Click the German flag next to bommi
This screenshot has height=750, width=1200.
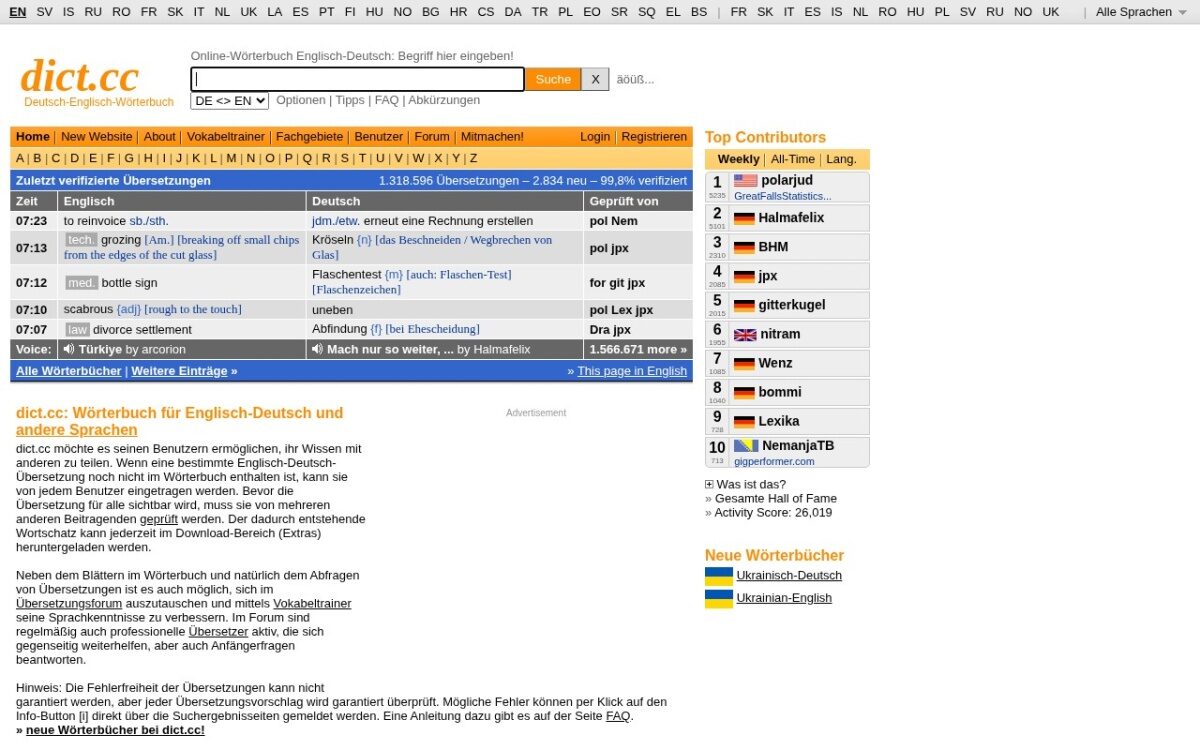(744, 392)
